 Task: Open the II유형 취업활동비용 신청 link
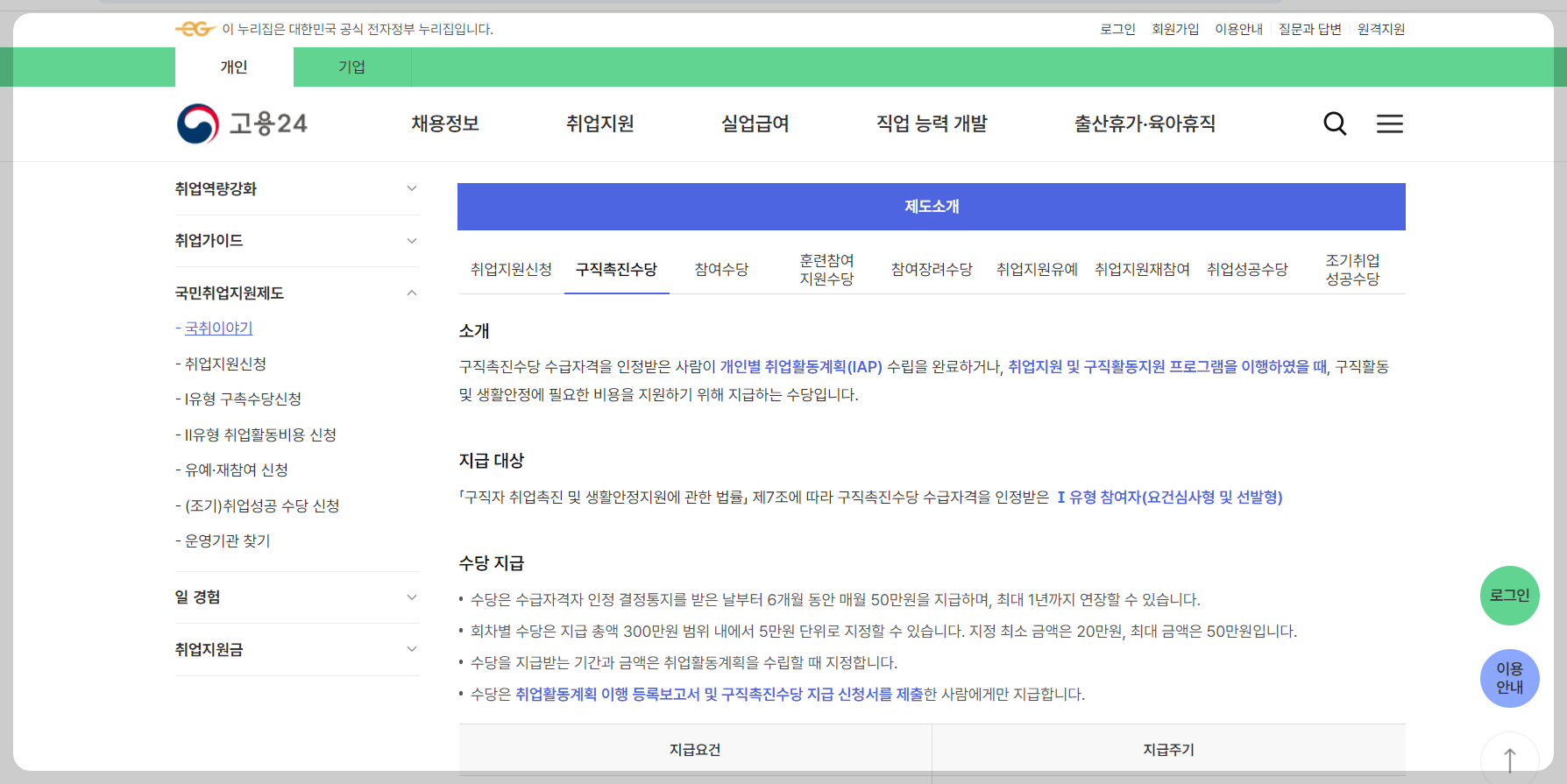click(x=260, y=435)
